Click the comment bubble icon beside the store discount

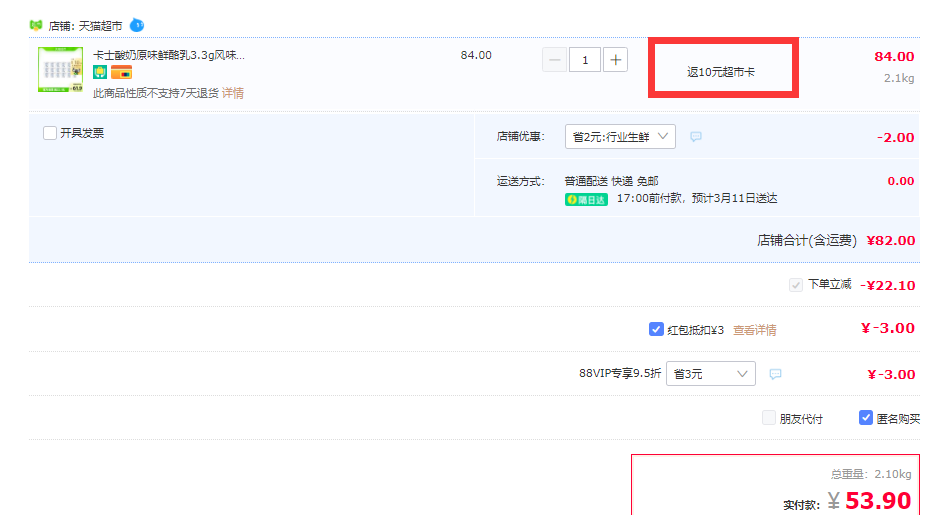pos(696,137)
